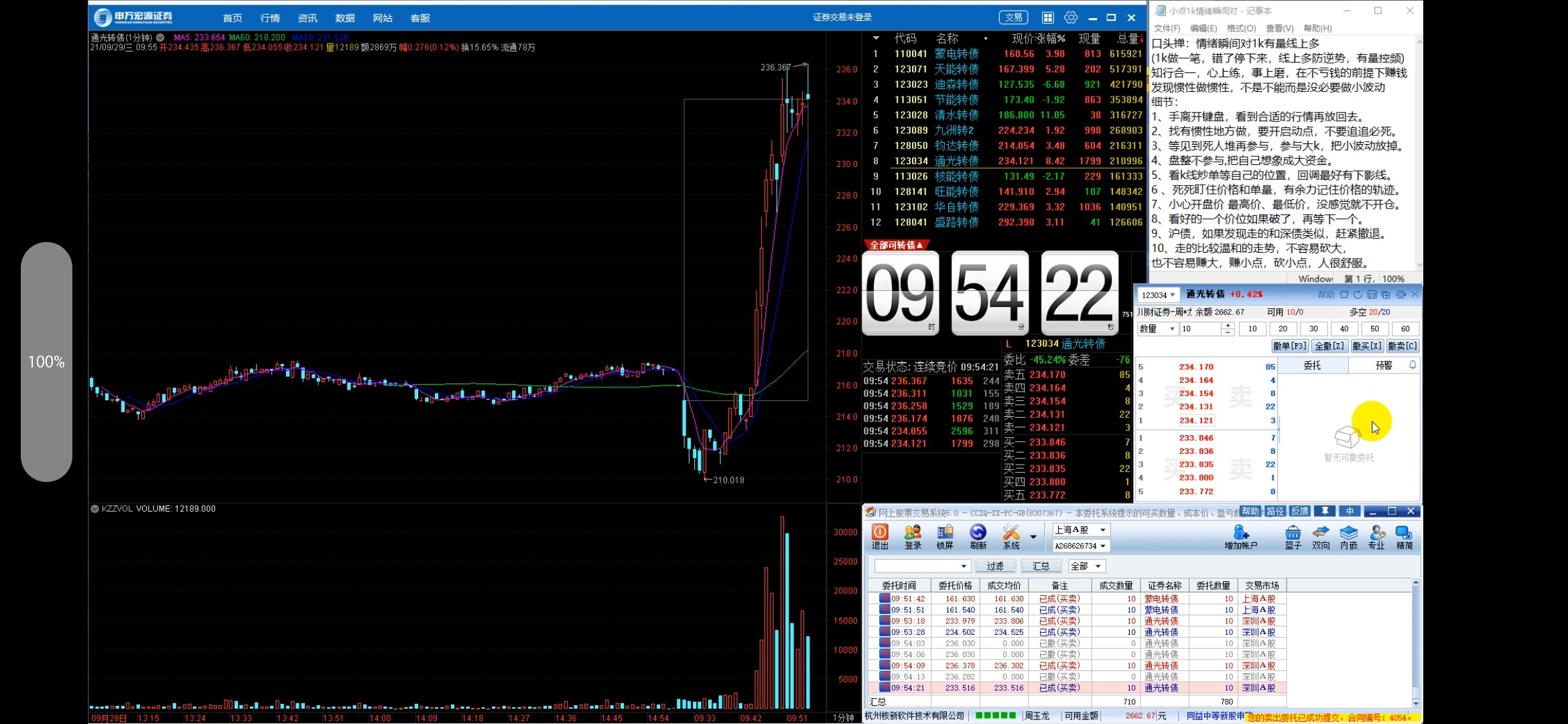The image size is (1568, 724).
Task: Click the 全撤[Z] button
Action: coord(1329,346)
